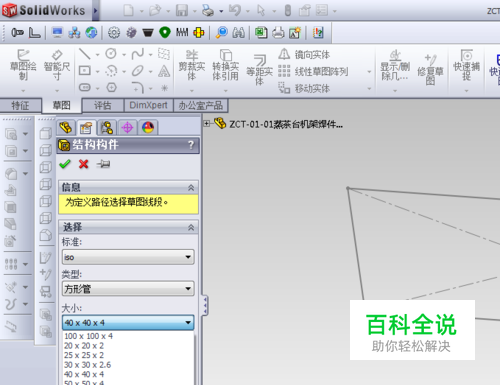The width and height of the screenshot is (500, 385).
Task: Pin the structural member panel open
Action: point(103,164)
